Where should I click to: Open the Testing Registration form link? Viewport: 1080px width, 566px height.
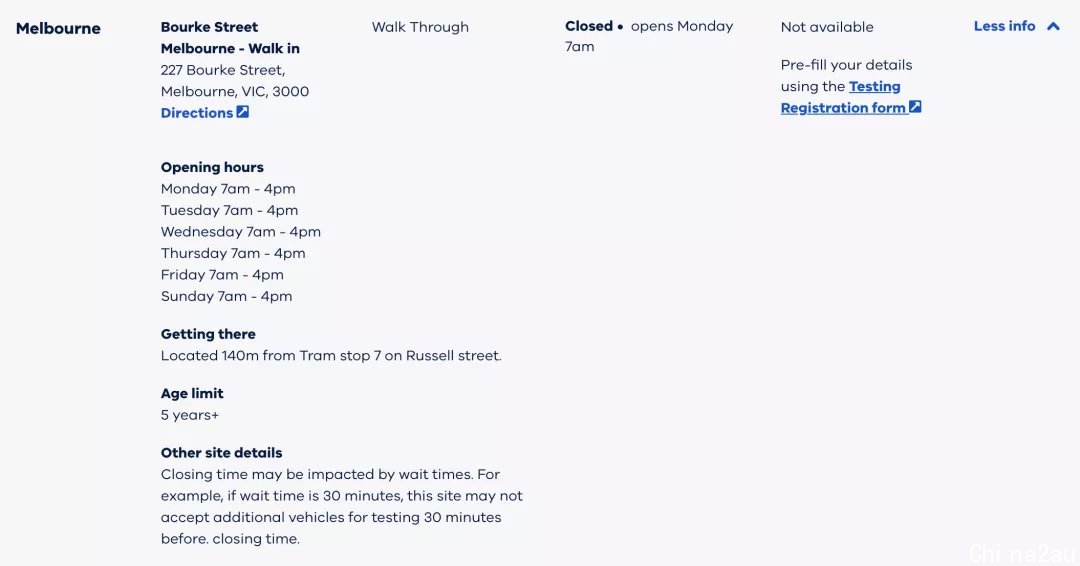[851, 97]
